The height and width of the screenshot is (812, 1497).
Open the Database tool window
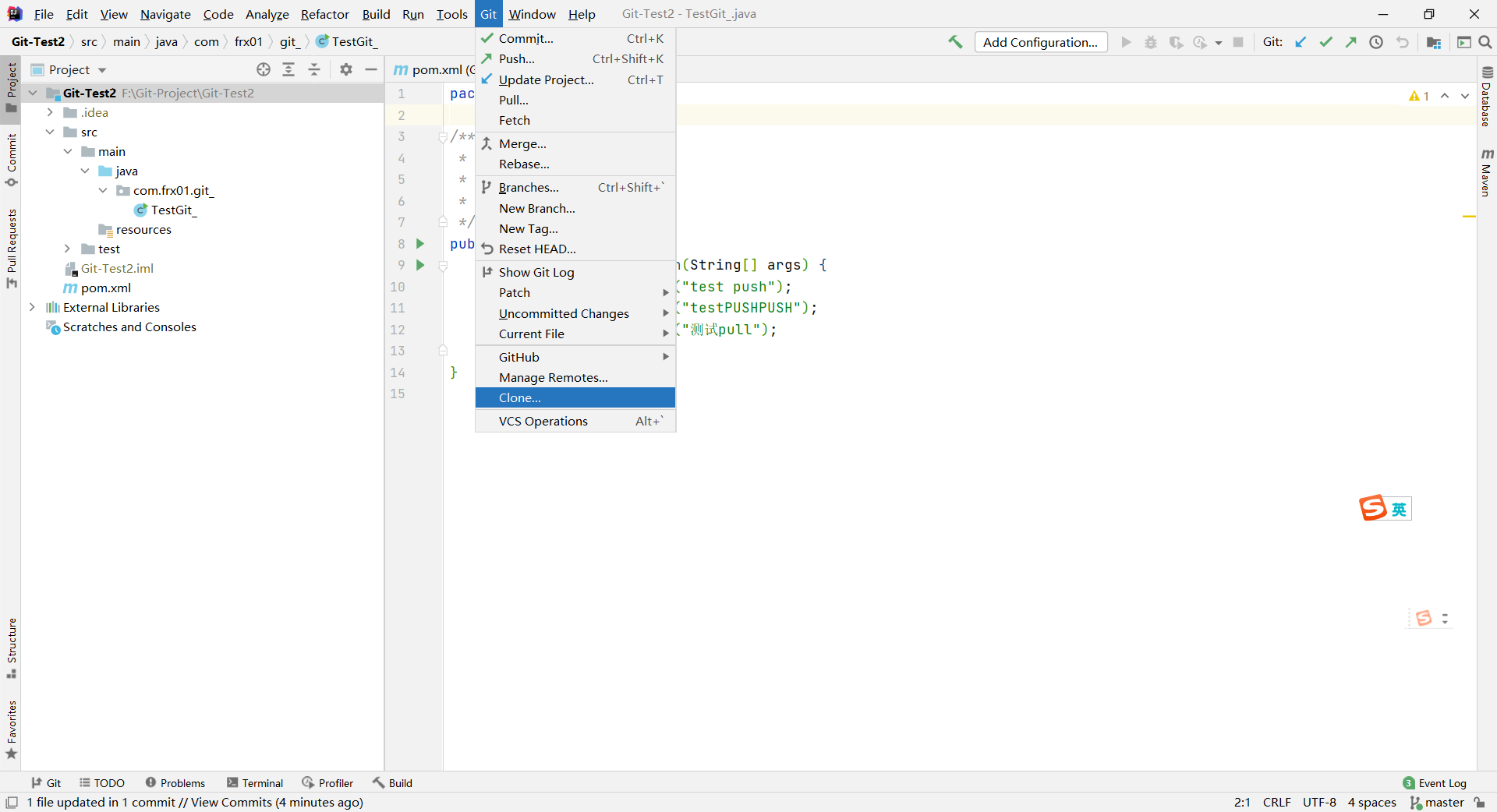(x=1486, y=97)
